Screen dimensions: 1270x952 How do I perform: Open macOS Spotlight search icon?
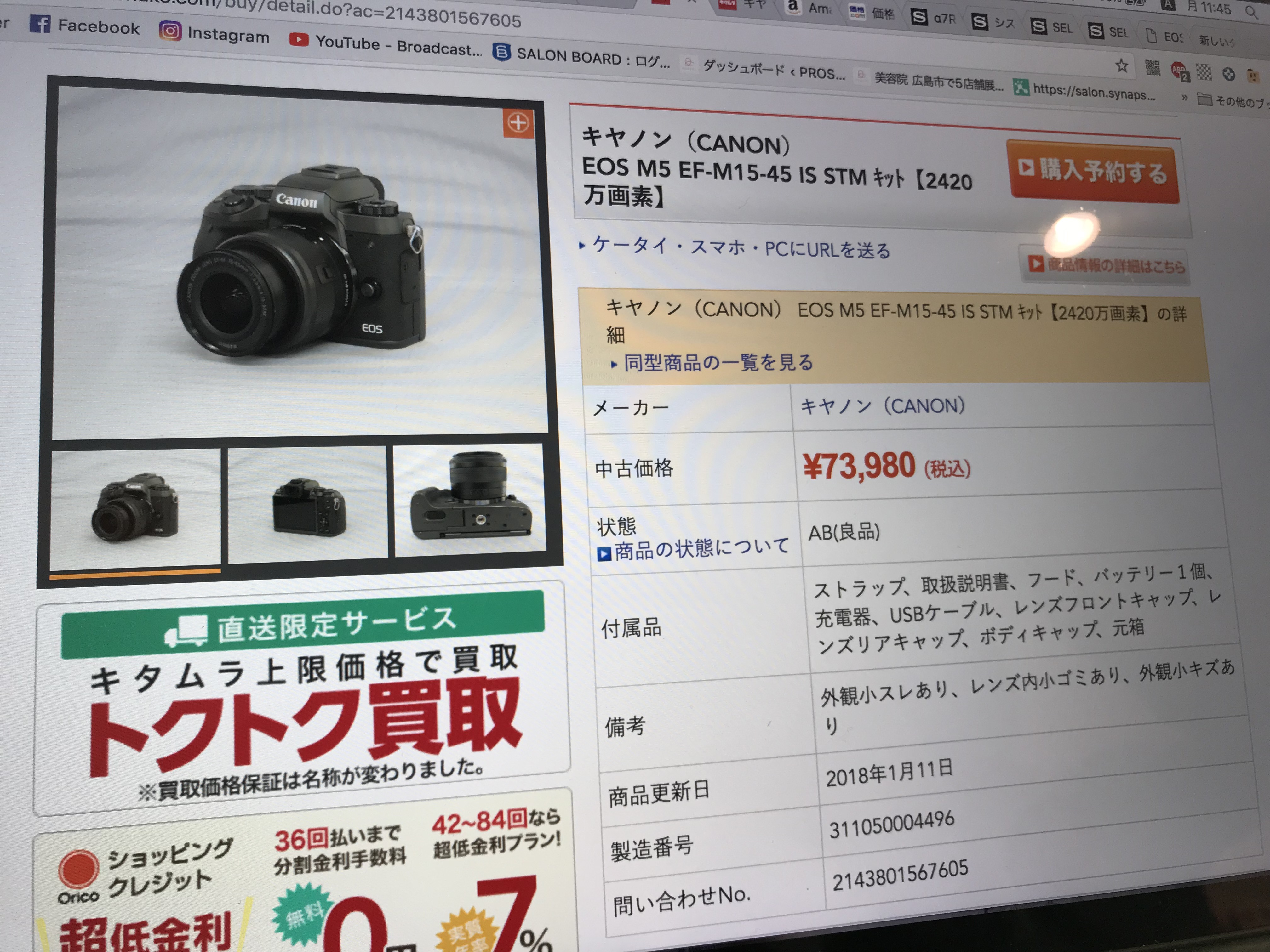point(1251,11)
